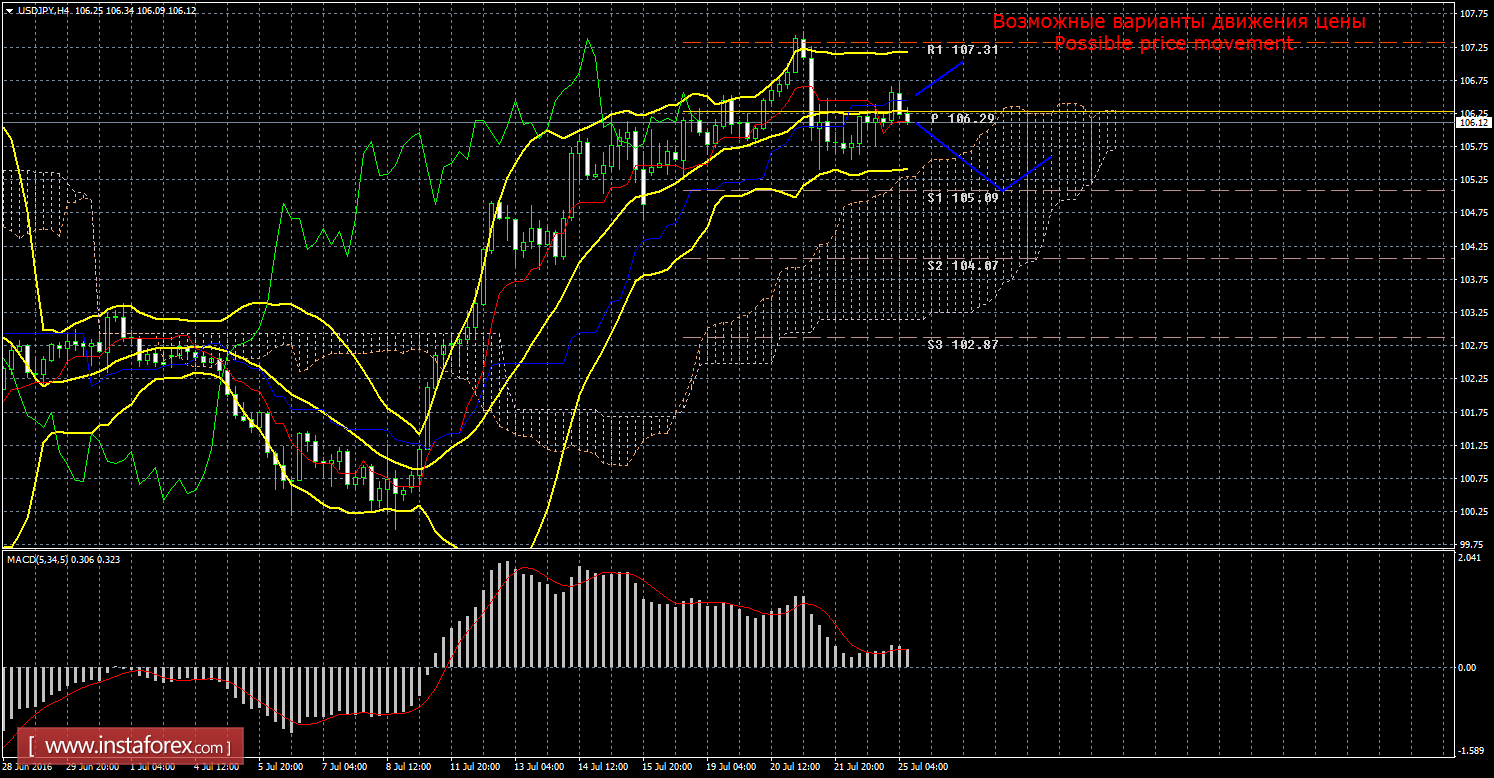Select the P 106.29 pivot label
The image size is (1494, 778).
pos(963,118)
